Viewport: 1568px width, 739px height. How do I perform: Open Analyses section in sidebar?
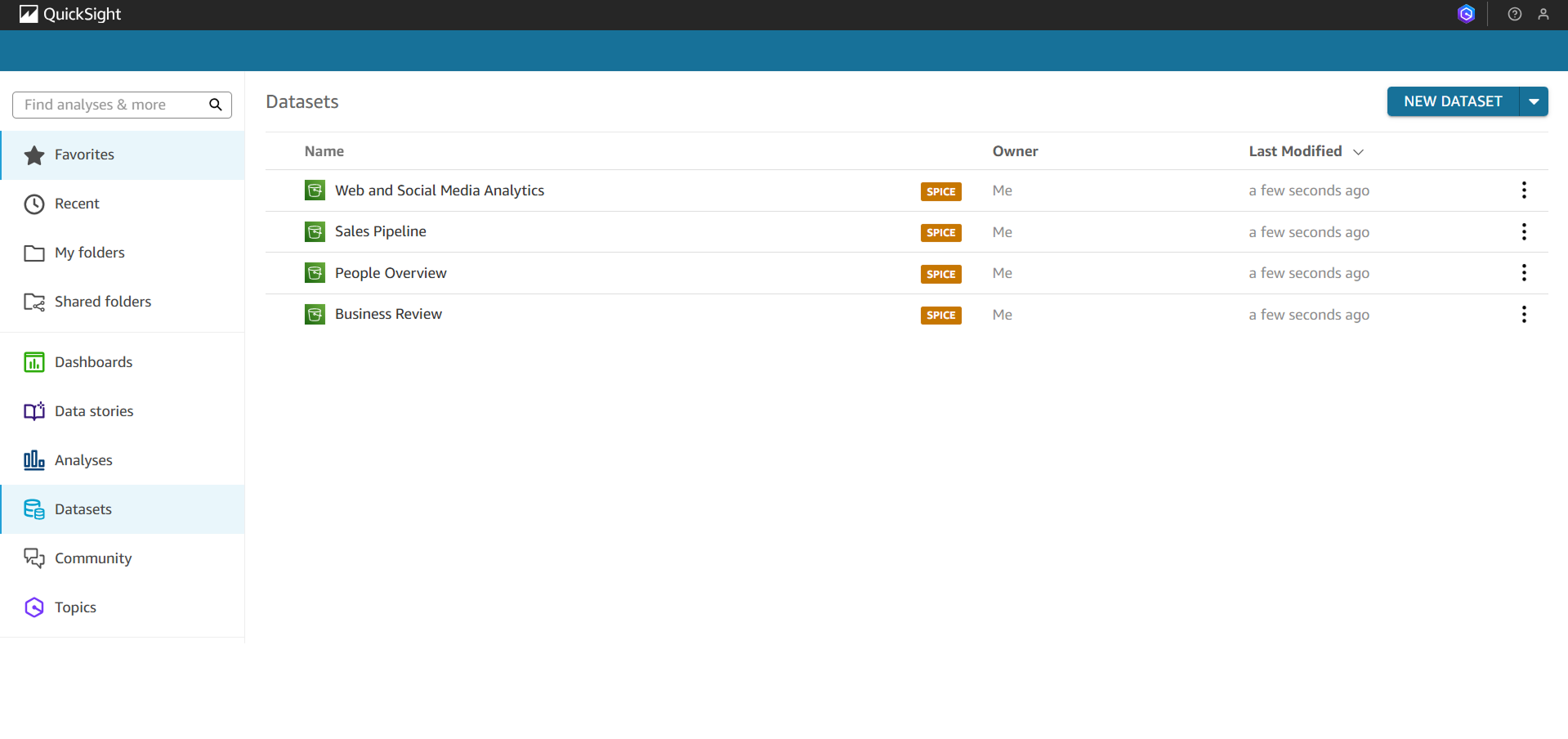83,460
